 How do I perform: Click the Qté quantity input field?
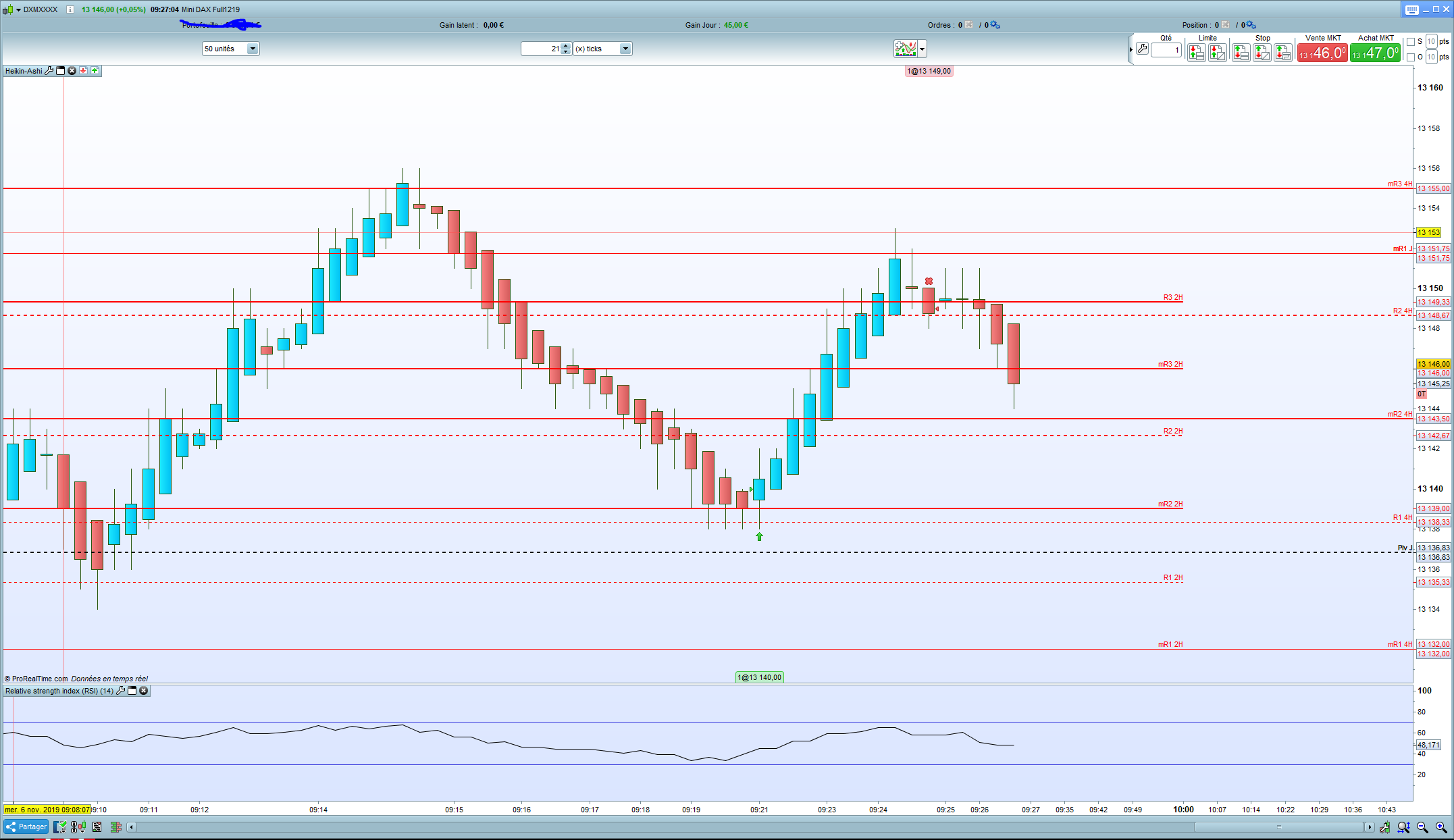coord(1166,50)
